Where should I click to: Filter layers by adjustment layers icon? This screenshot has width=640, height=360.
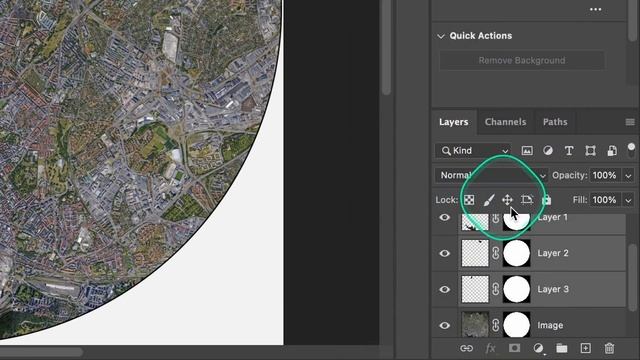click(x=548, y=151)
